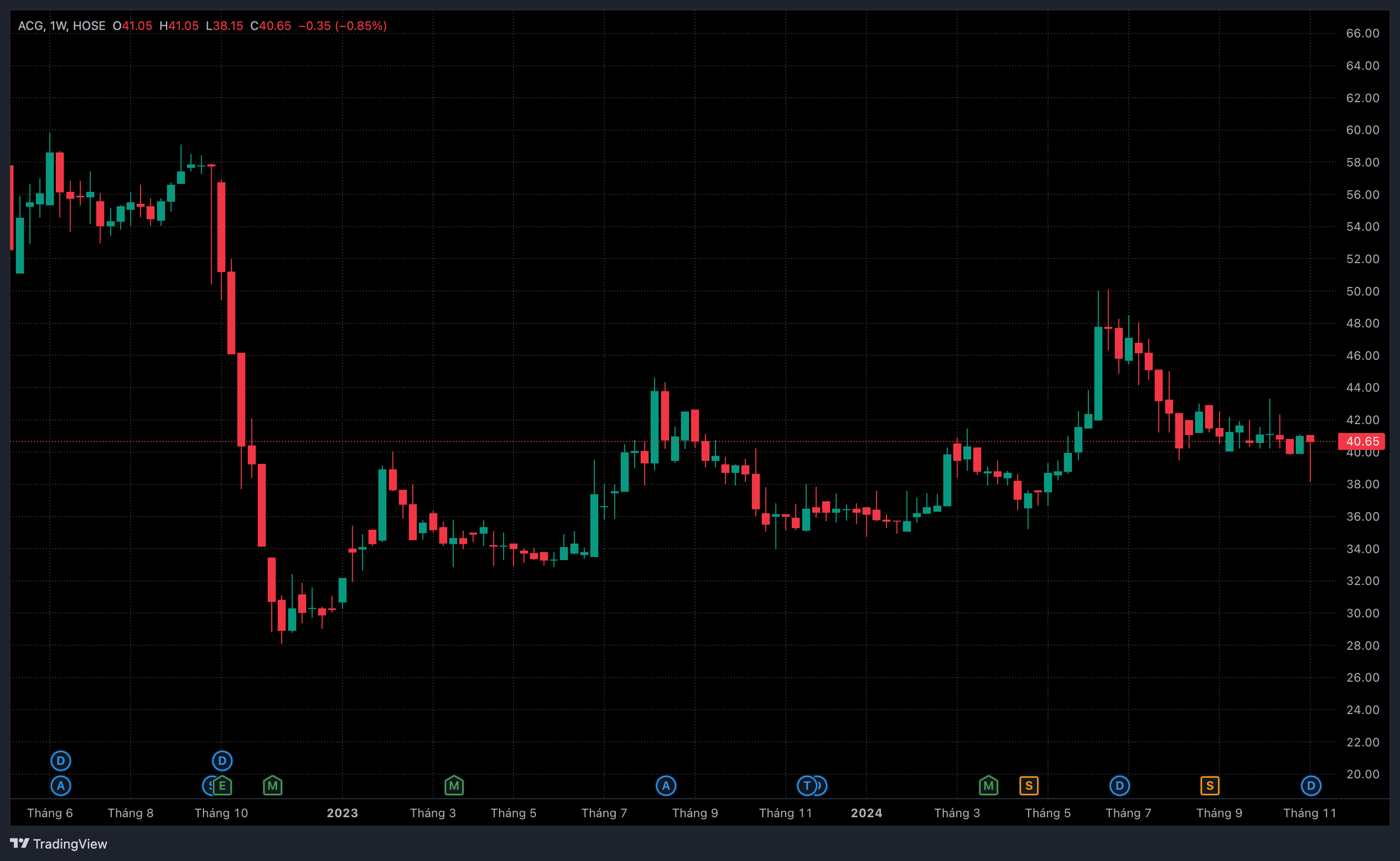Click the A marker above Tháng 6 label
The width and height of the screenshot is (1400, 861).
click(x=61, y=786)
